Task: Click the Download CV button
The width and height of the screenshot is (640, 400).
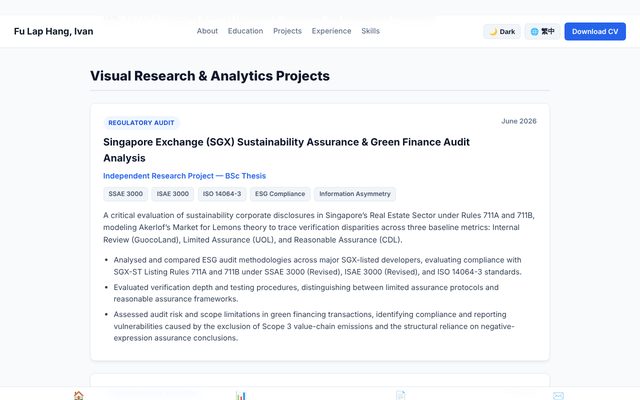Action: (595, 31)
